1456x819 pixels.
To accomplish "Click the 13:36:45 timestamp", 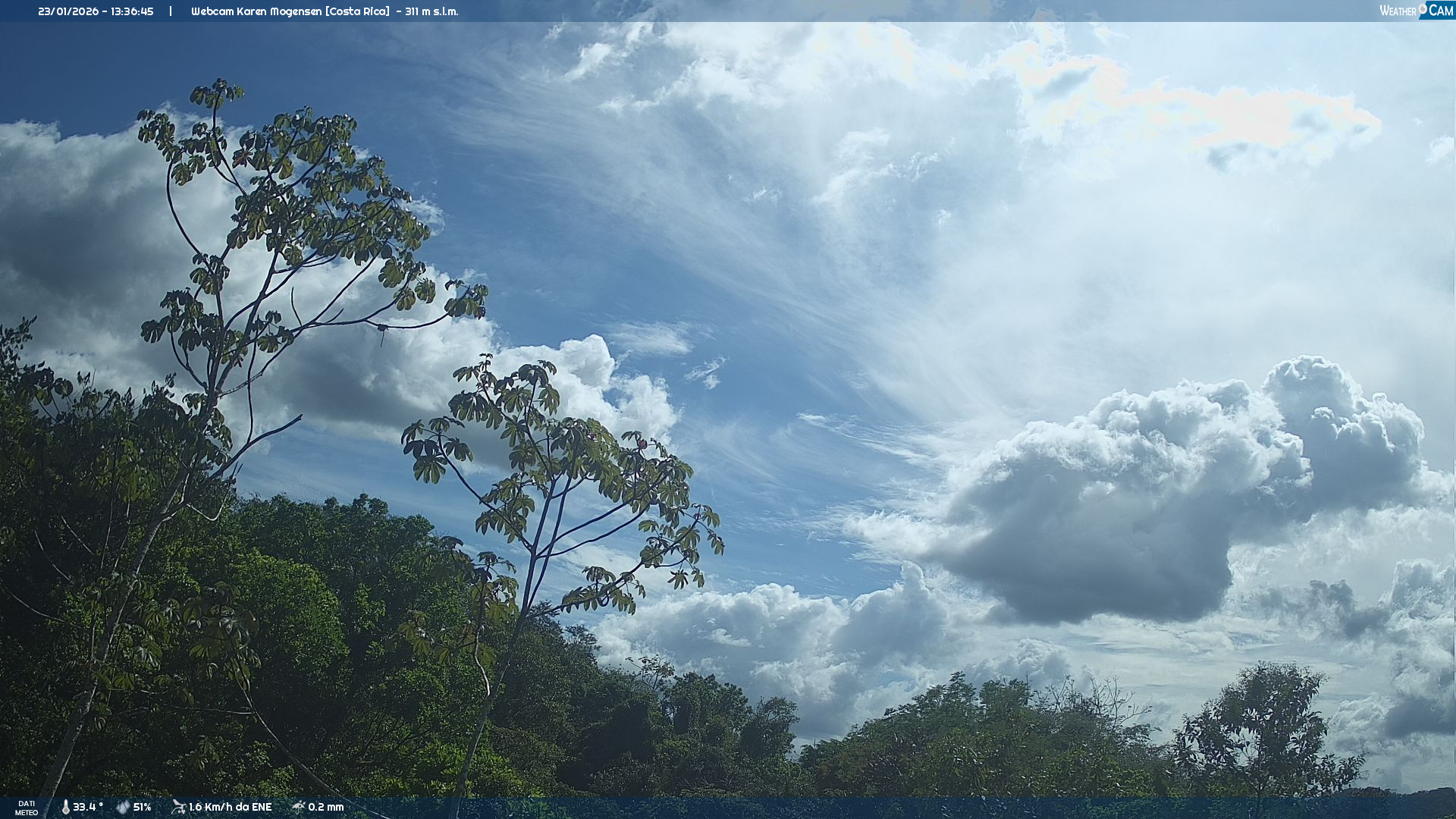I will 132,11.
